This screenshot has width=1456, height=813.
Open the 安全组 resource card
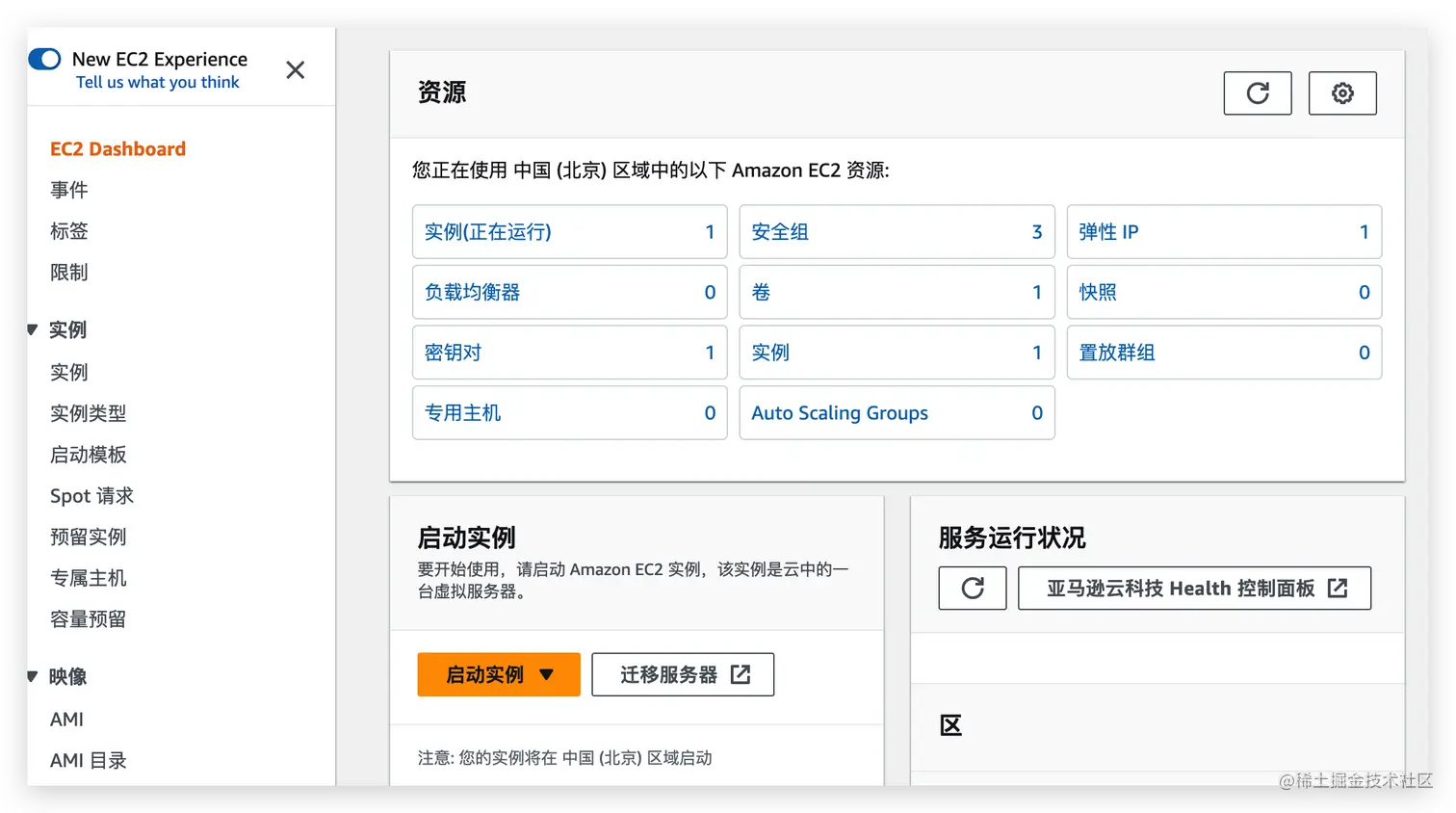pos(897,231)
